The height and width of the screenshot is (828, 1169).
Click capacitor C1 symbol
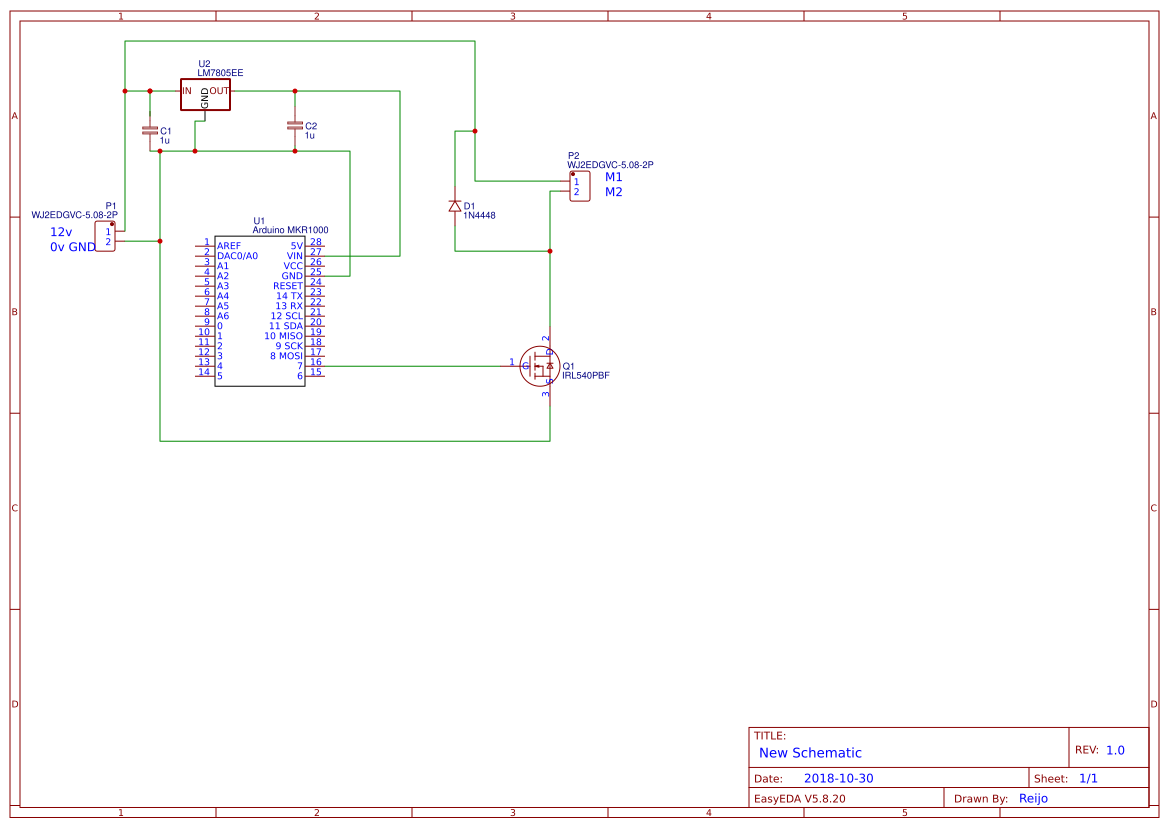pyautogui.click(x=150, y=132)
